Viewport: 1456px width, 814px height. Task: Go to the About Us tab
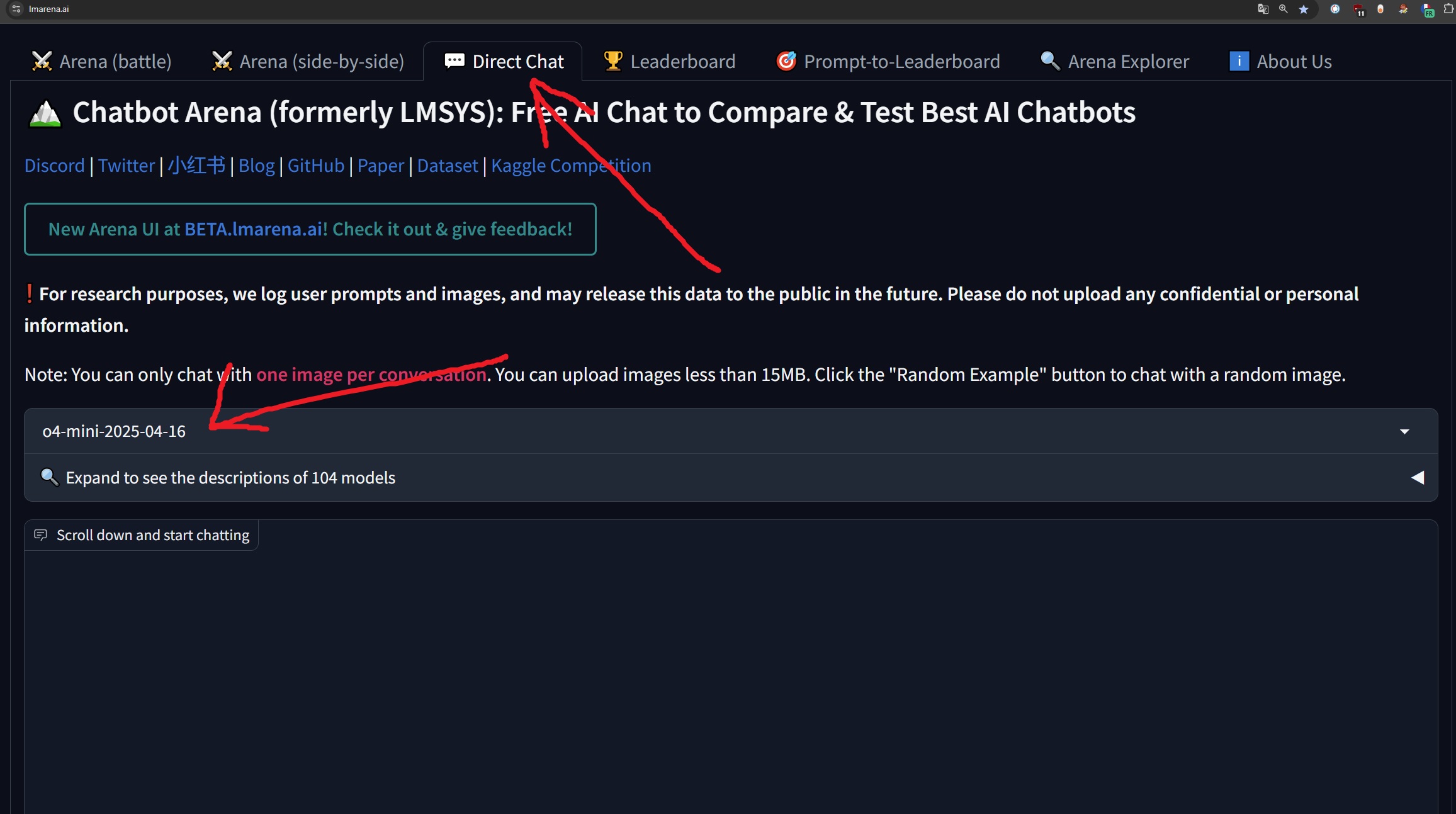click(x=1281, y=61)
